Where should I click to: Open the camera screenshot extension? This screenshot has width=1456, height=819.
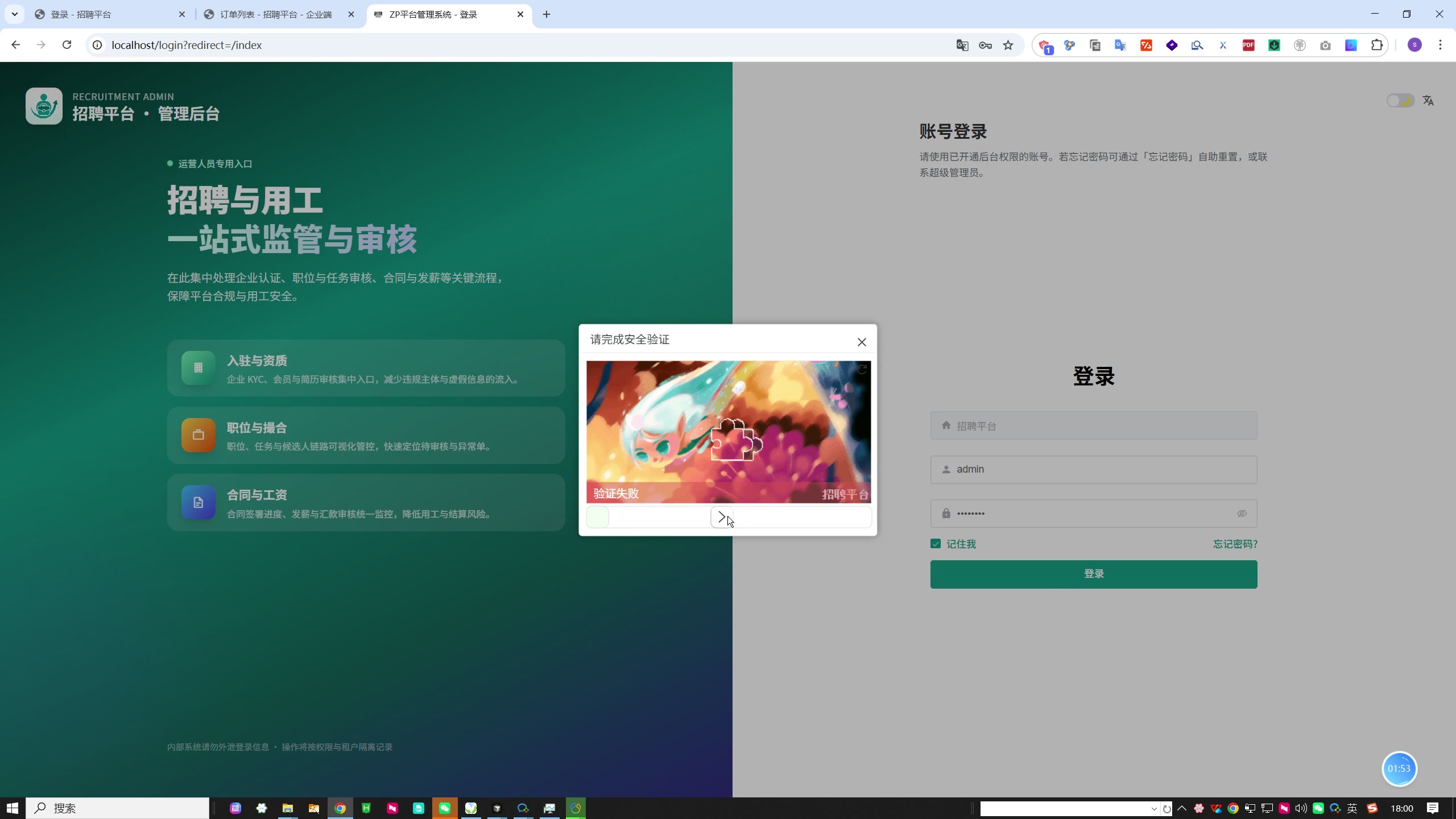tap(1325, 45)
